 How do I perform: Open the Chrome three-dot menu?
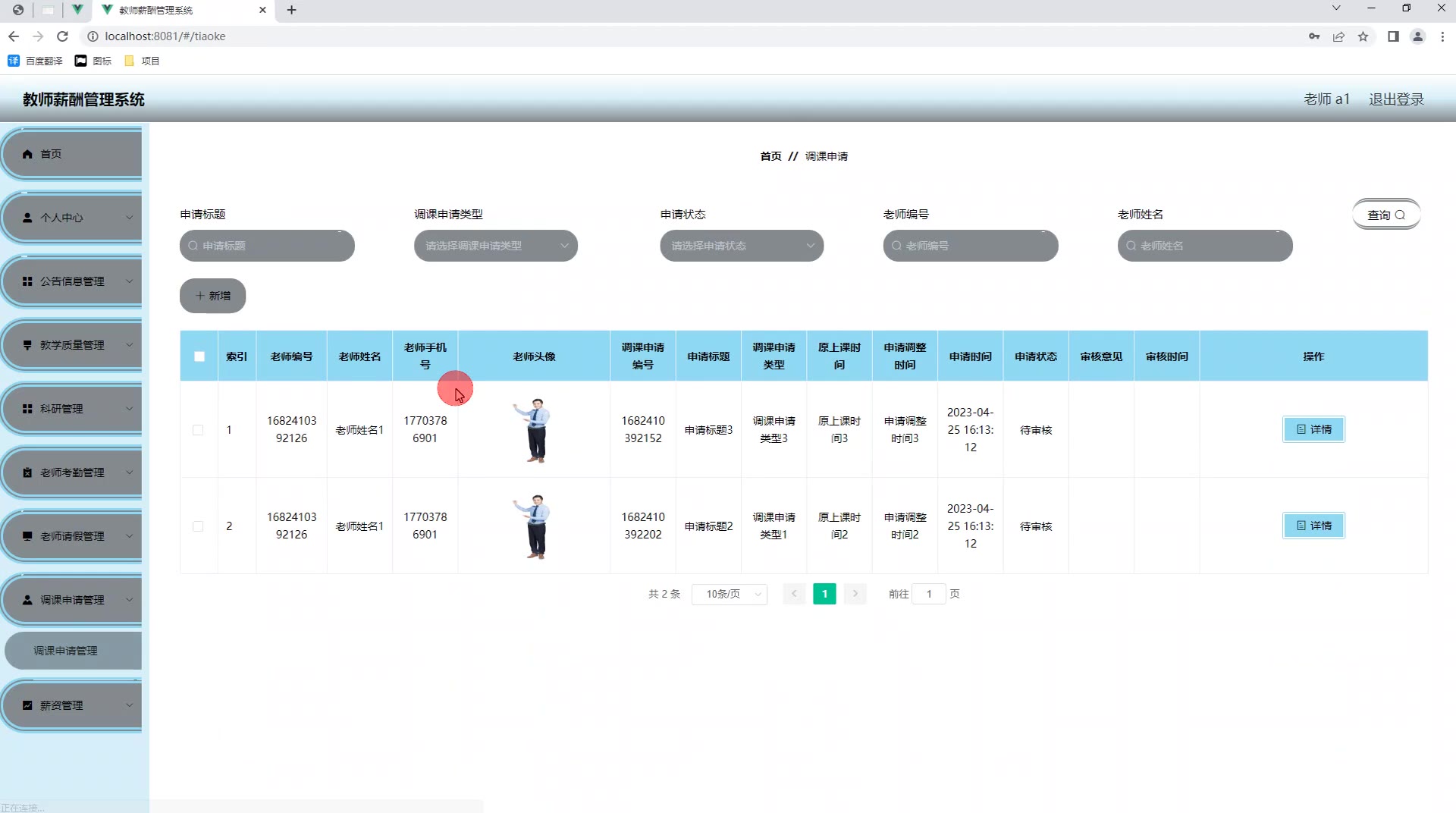click(1442, 36)
